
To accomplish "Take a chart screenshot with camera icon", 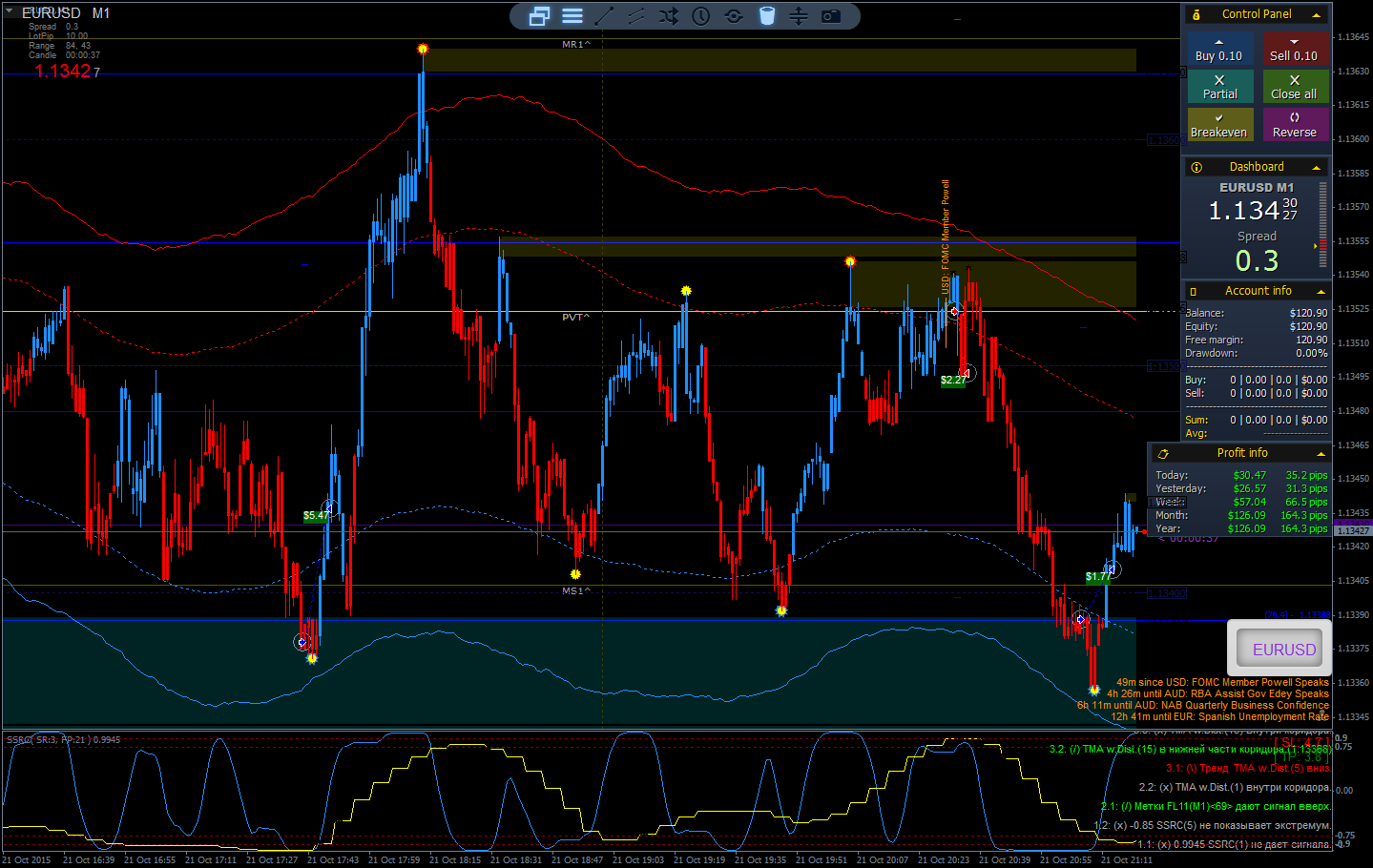I will pos(831,16).
